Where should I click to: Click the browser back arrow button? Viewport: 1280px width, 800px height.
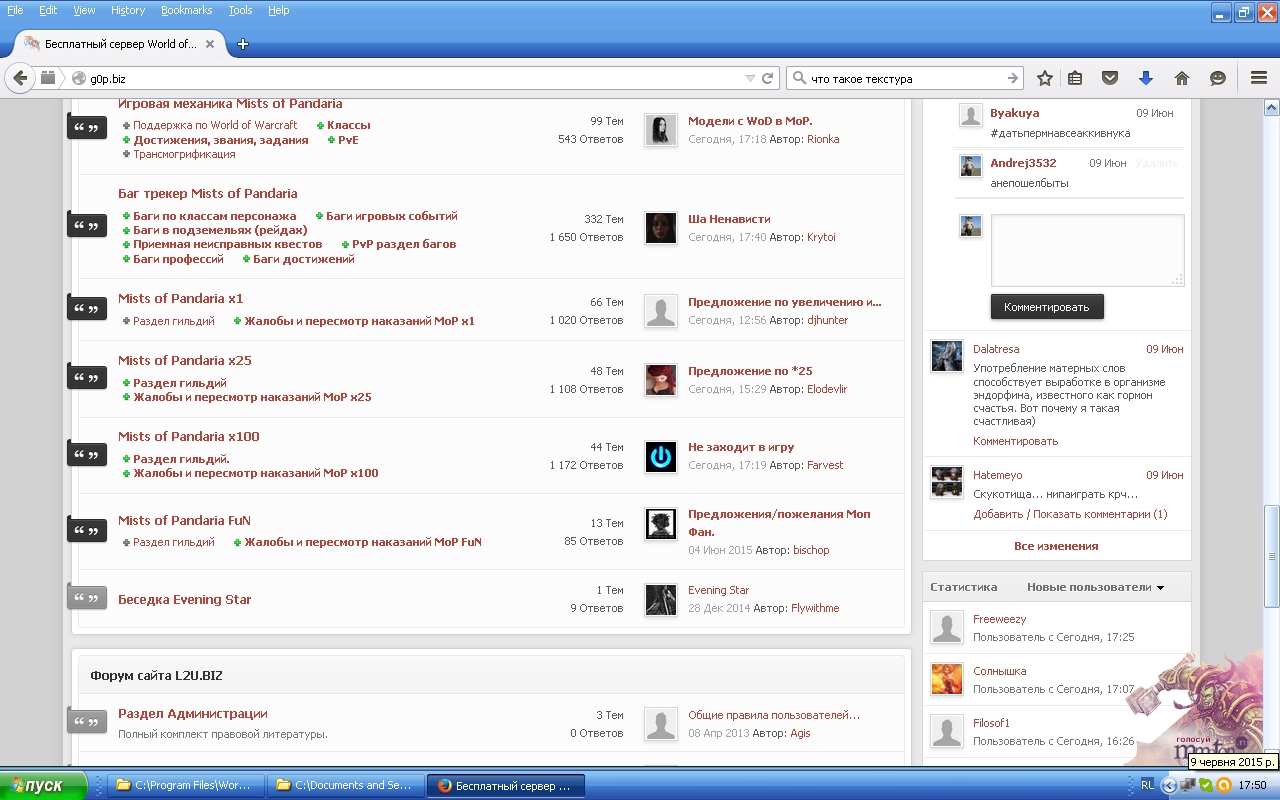click(x=20, y=78)
